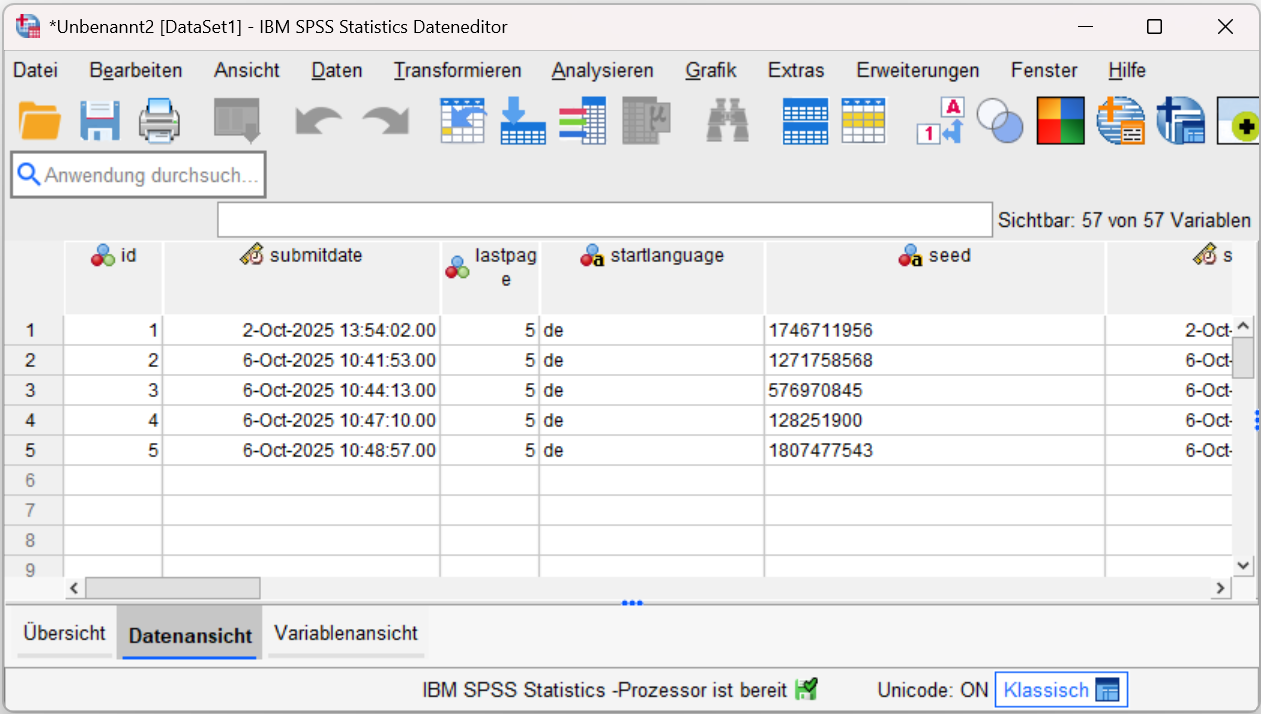Switch to the Variablenansicht tab
This screenshot has width=1261, height=714.
[346, 633]
